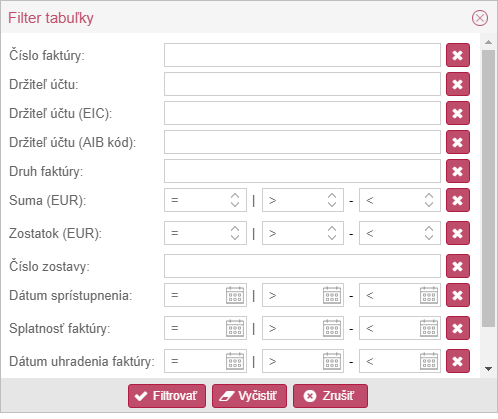Click the Vyčistiť button to clear all
Image resolution: width=498 pixels, height=419 pixels.
[x=249, y=396]
